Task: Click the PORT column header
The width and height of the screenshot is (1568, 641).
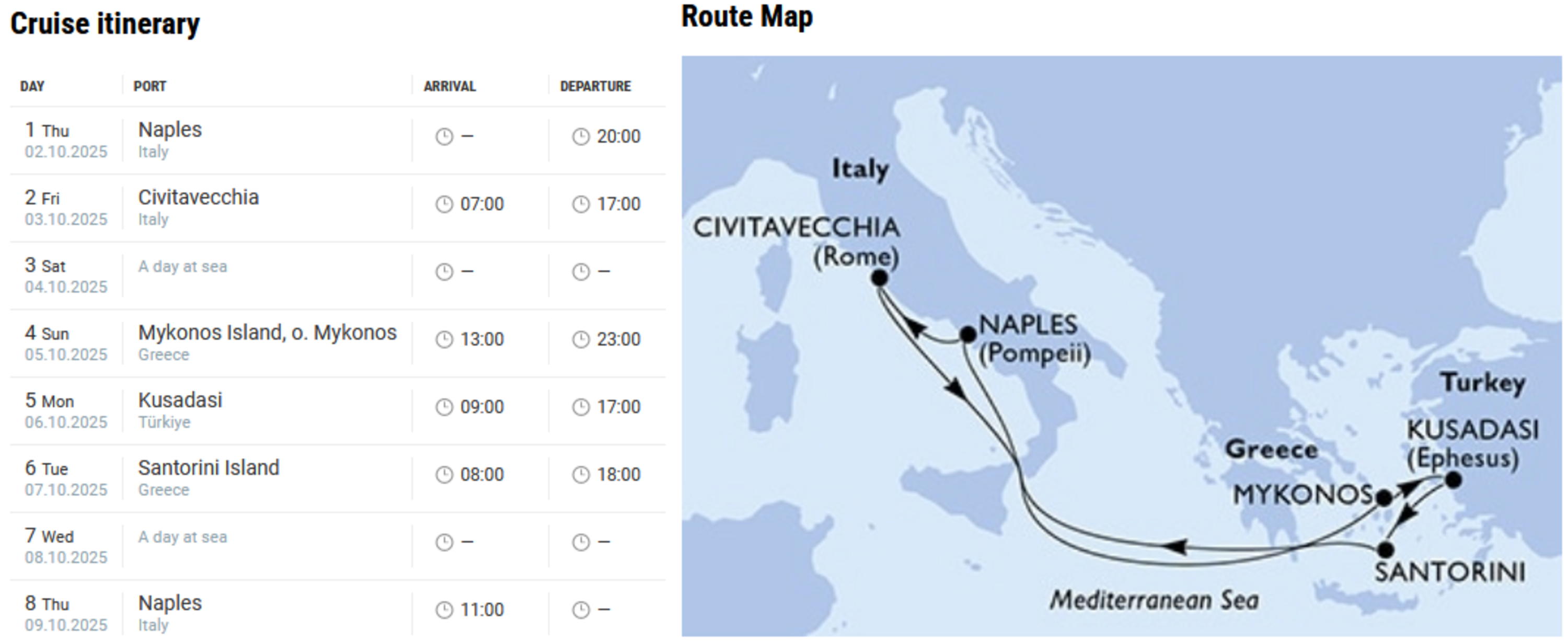Action: [x=149, y=86]
